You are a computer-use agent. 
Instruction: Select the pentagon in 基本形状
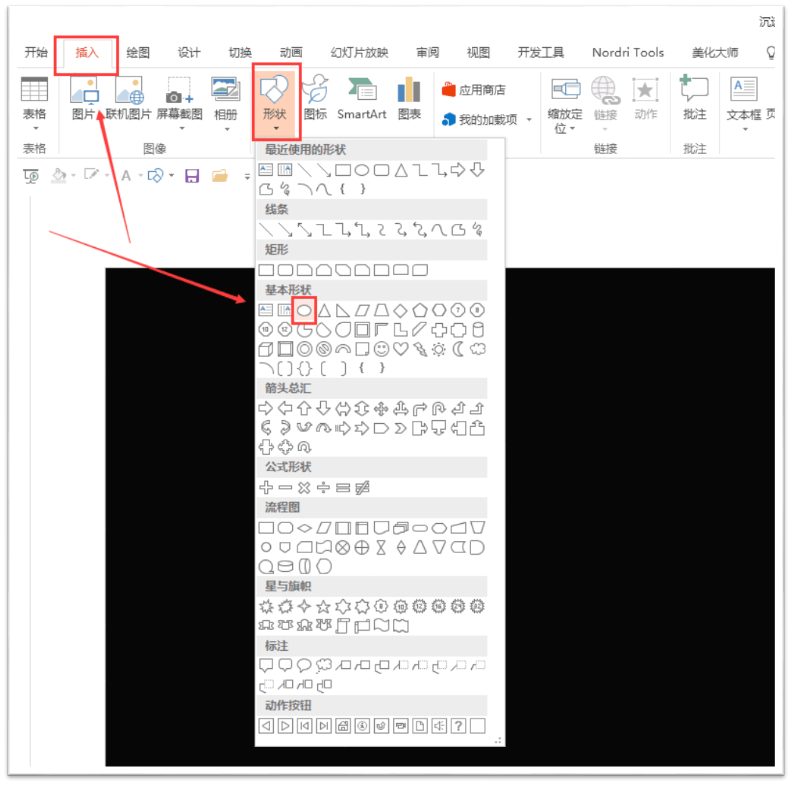pyautogui.click(x=419, y=310)
